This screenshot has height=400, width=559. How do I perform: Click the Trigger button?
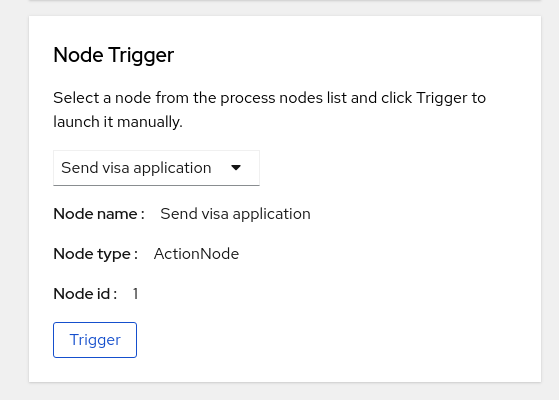95,340
